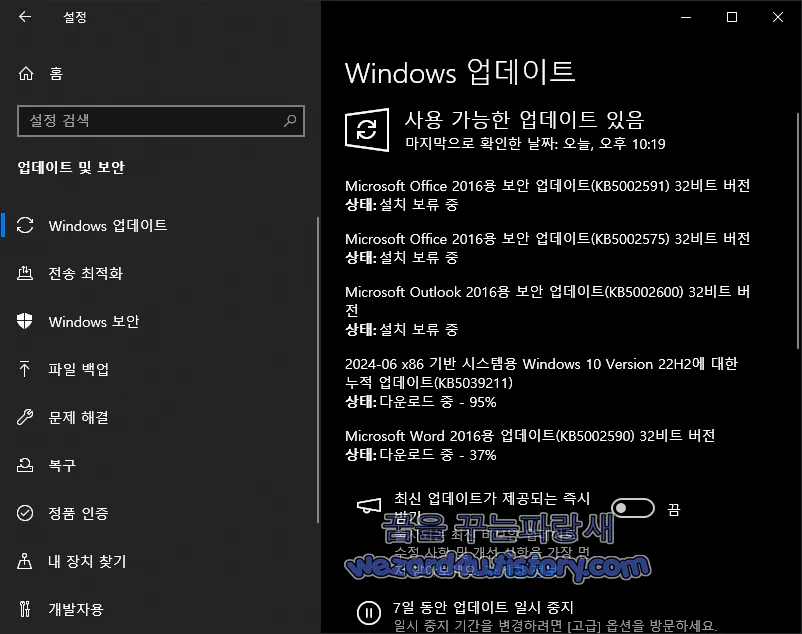Click the back arrow icon
The width and height of the screenshot is (802, 634).
tap(25, 17)
